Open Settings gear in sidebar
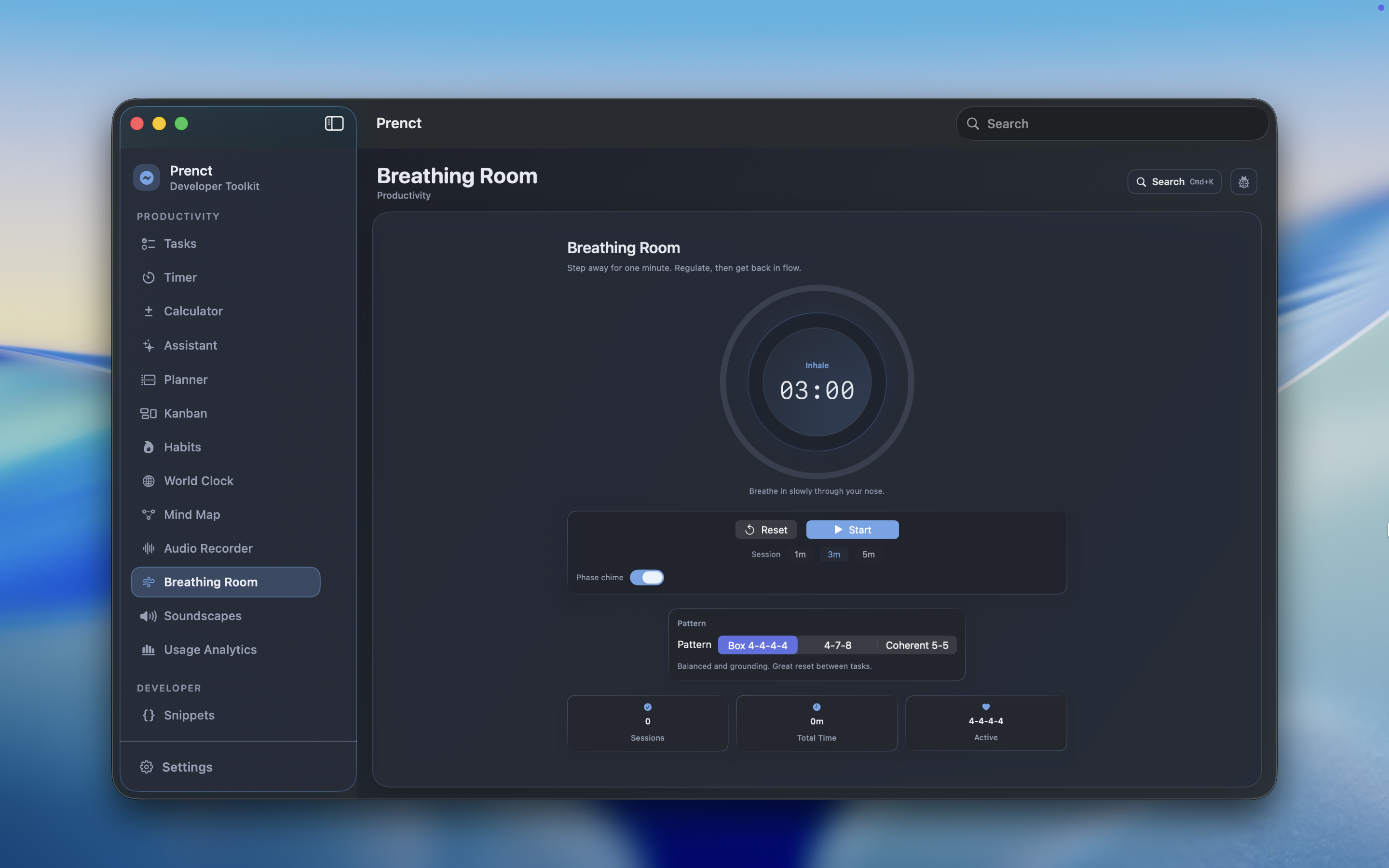Screen dimensions: 1389x868 coord(146,767)
